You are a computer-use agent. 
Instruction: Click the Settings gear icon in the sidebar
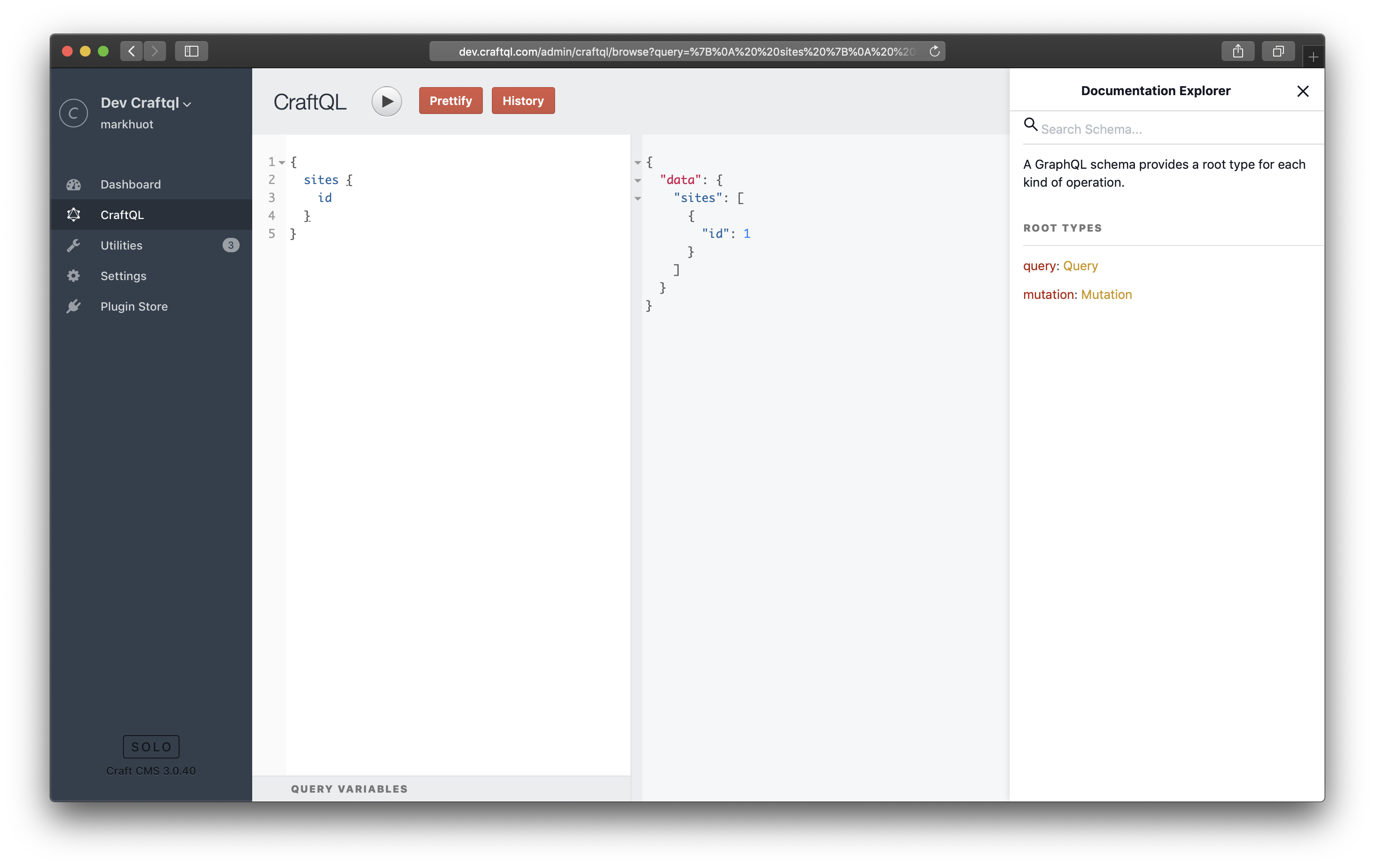(74, 276)
